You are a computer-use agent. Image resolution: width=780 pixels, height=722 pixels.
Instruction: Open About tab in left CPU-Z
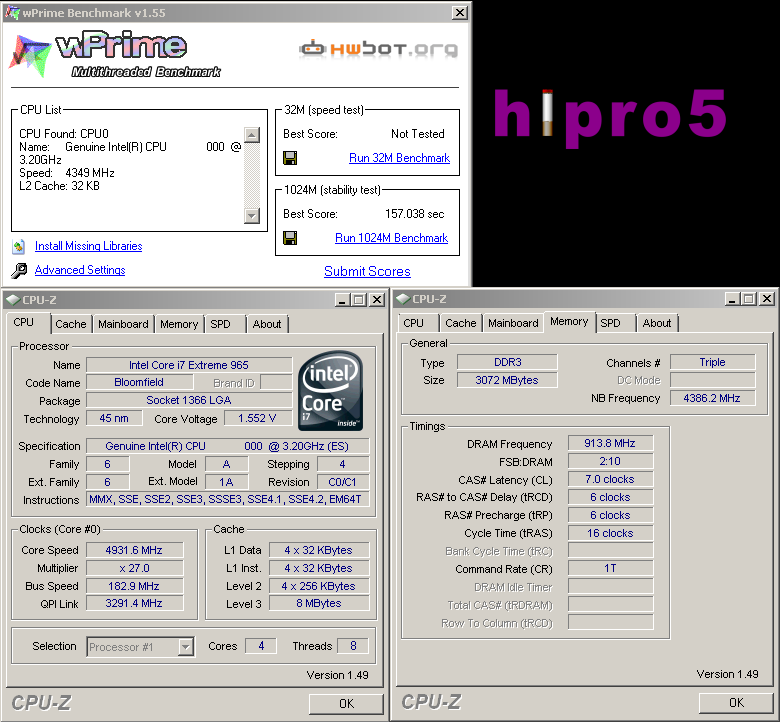[267, 324]
